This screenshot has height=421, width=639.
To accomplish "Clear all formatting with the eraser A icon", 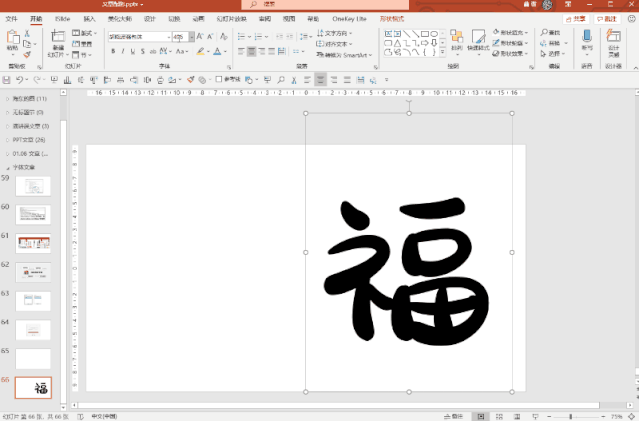I will pyautogui.click(x=224, y=37).
